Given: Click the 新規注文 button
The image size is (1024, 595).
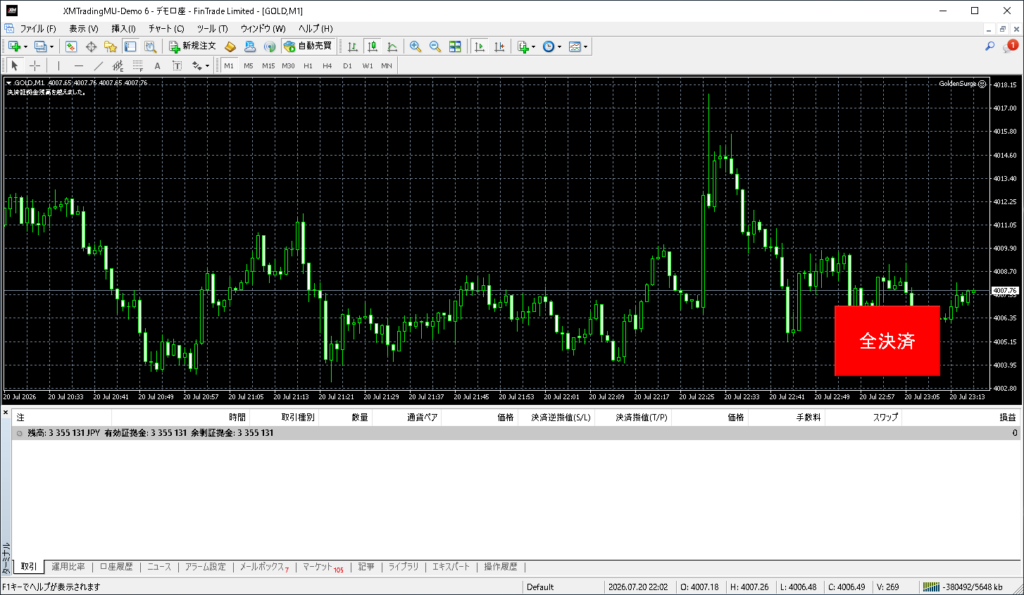Looking at the screenshot, I should point(193,46).
